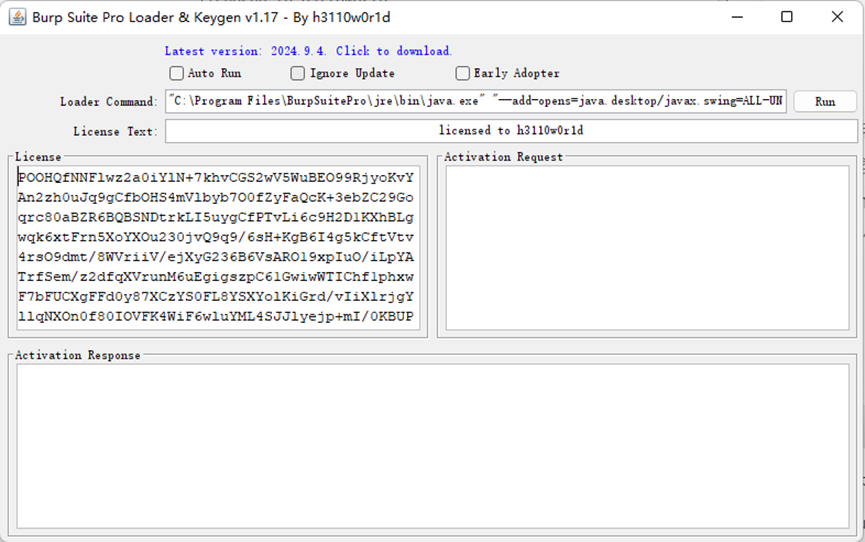
Task: Click the license line starting with F7bFUCXgFFd0
Action: pyautogui.click(x=216, y=297)
